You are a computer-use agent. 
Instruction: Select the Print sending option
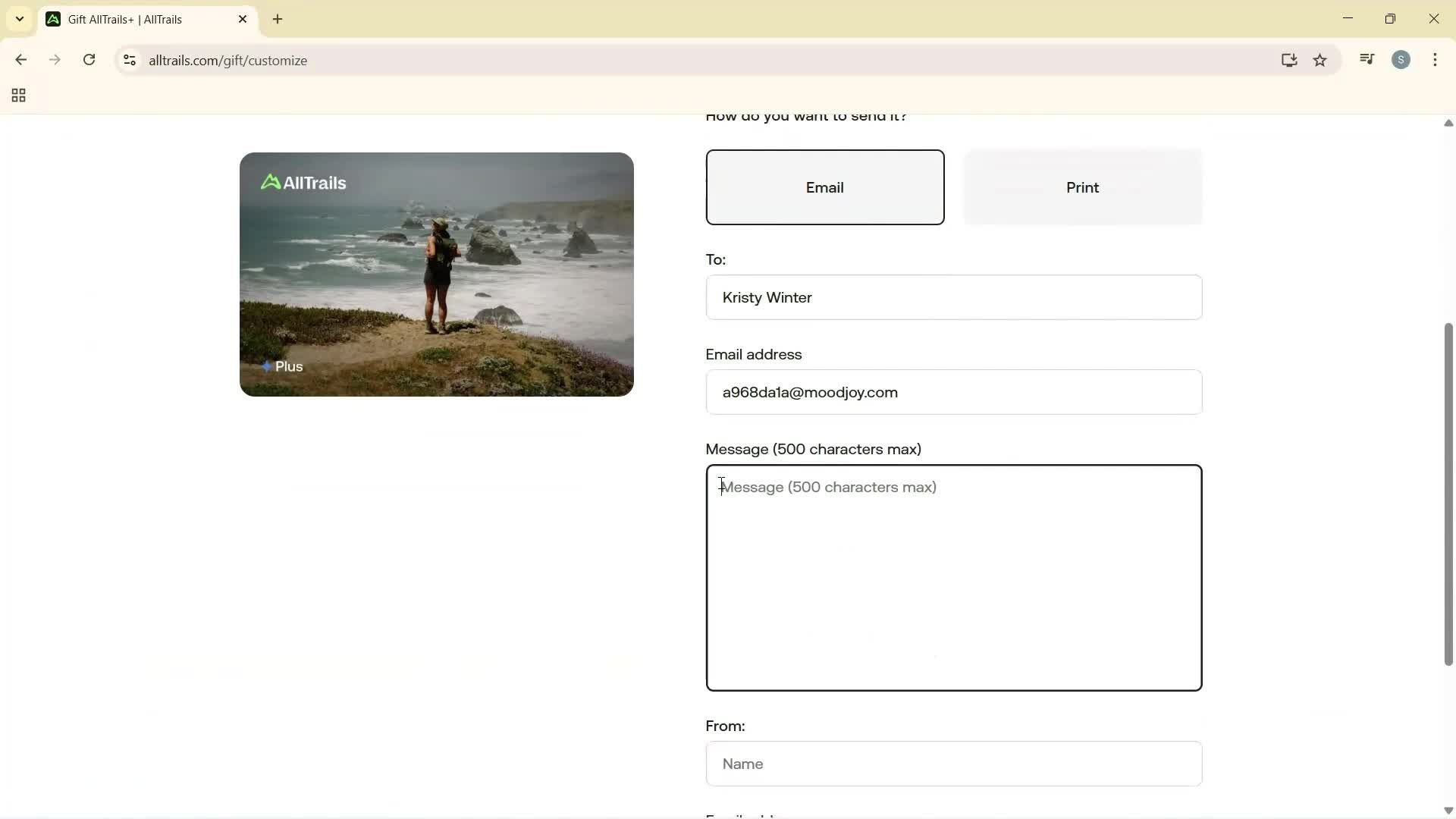tap(1082, 187)
